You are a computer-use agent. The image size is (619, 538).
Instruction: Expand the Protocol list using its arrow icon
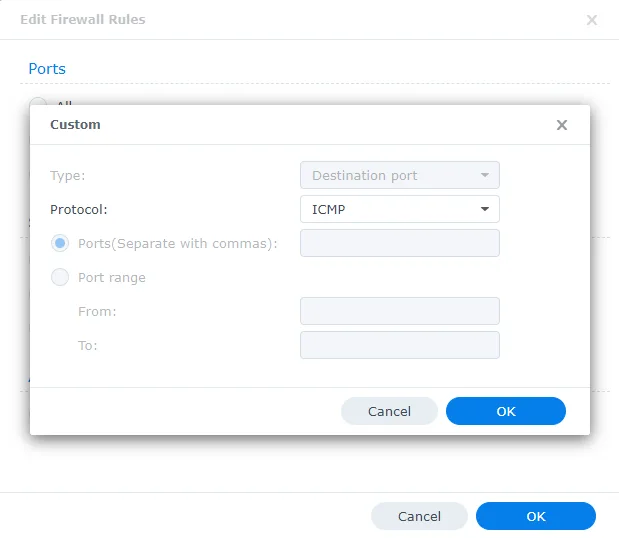pyautogui.click(x=484, y=209)
